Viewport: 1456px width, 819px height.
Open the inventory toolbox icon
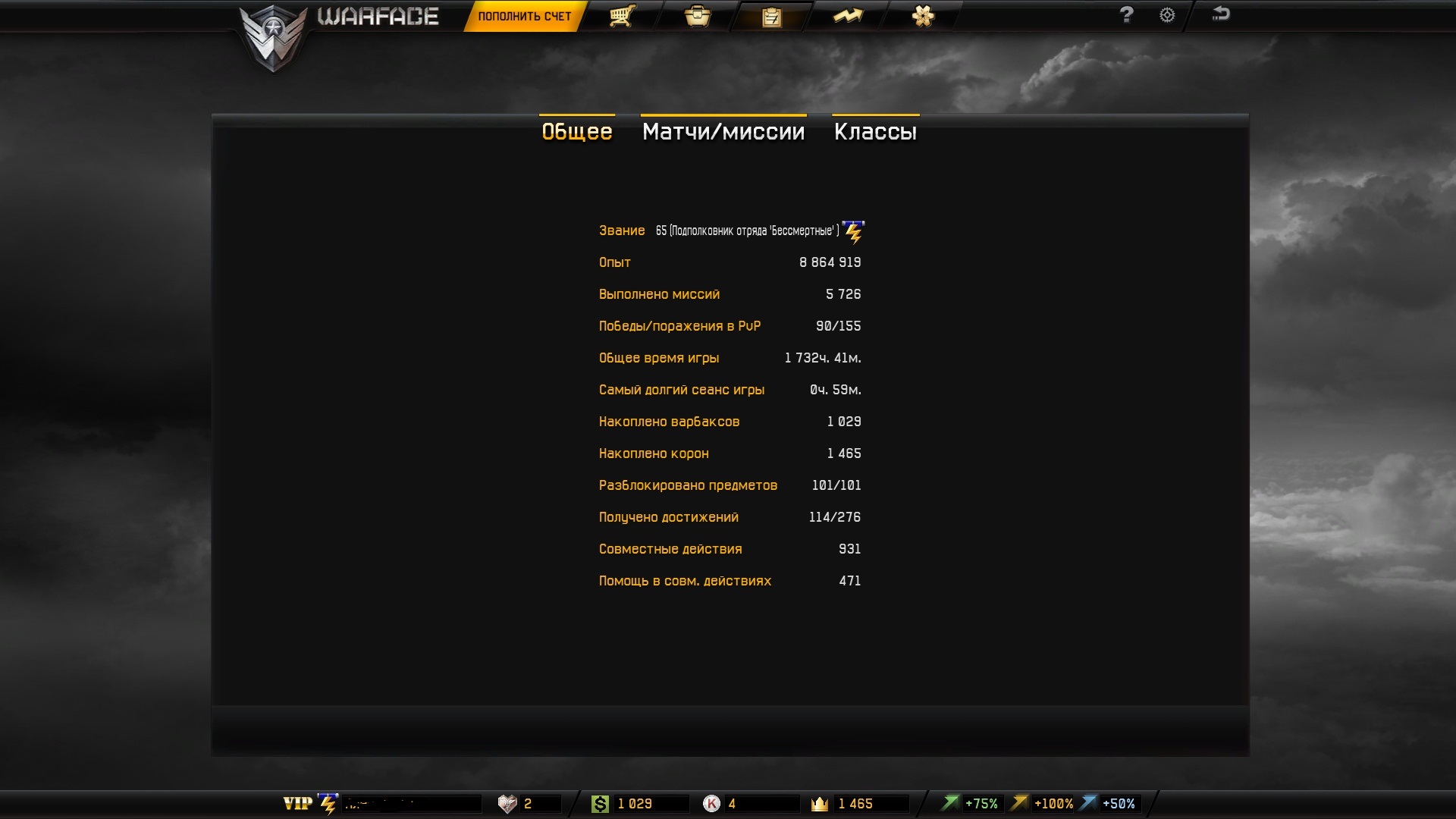697,16
